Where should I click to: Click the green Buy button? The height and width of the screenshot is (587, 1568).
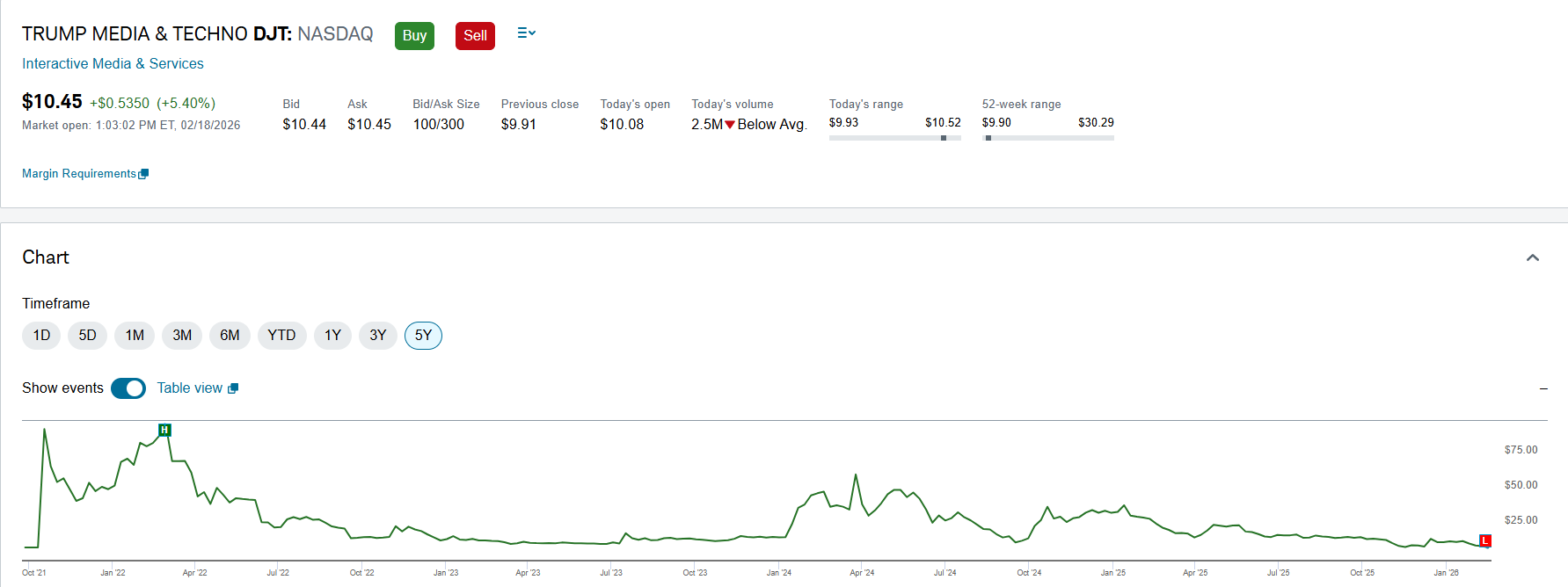click(414, 36)
